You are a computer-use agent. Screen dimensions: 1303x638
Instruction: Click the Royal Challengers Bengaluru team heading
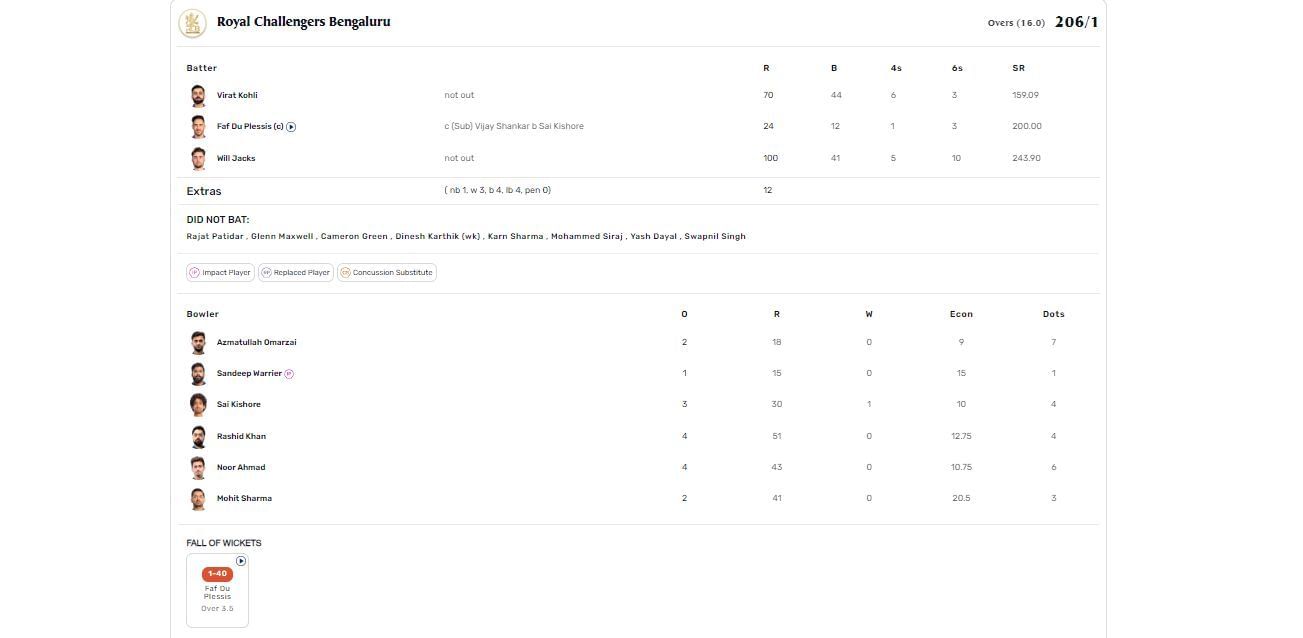tap(303, 22)
